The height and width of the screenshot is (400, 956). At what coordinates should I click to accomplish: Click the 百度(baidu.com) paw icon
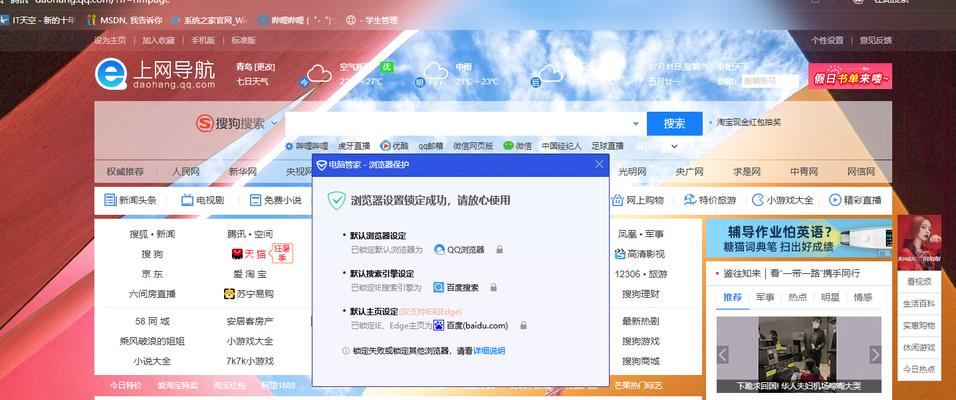tap(439, 326)
